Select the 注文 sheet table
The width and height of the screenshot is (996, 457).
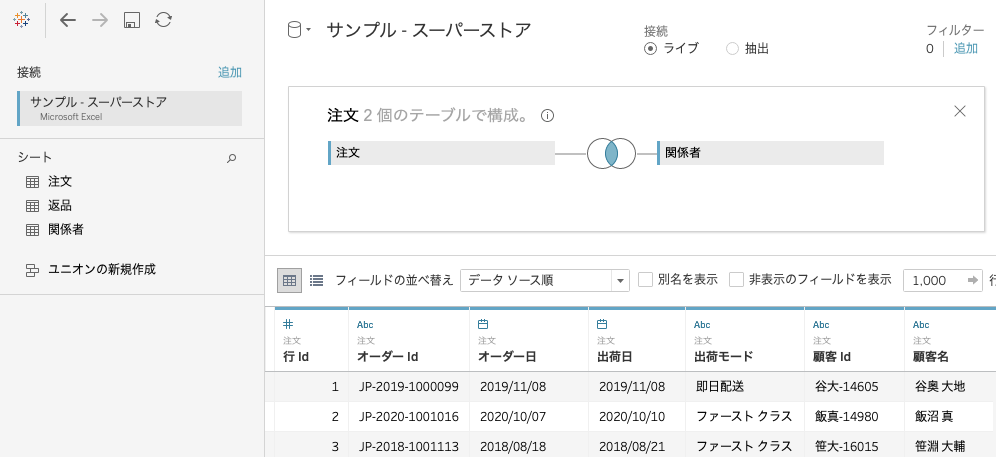(x=60, y=182)
